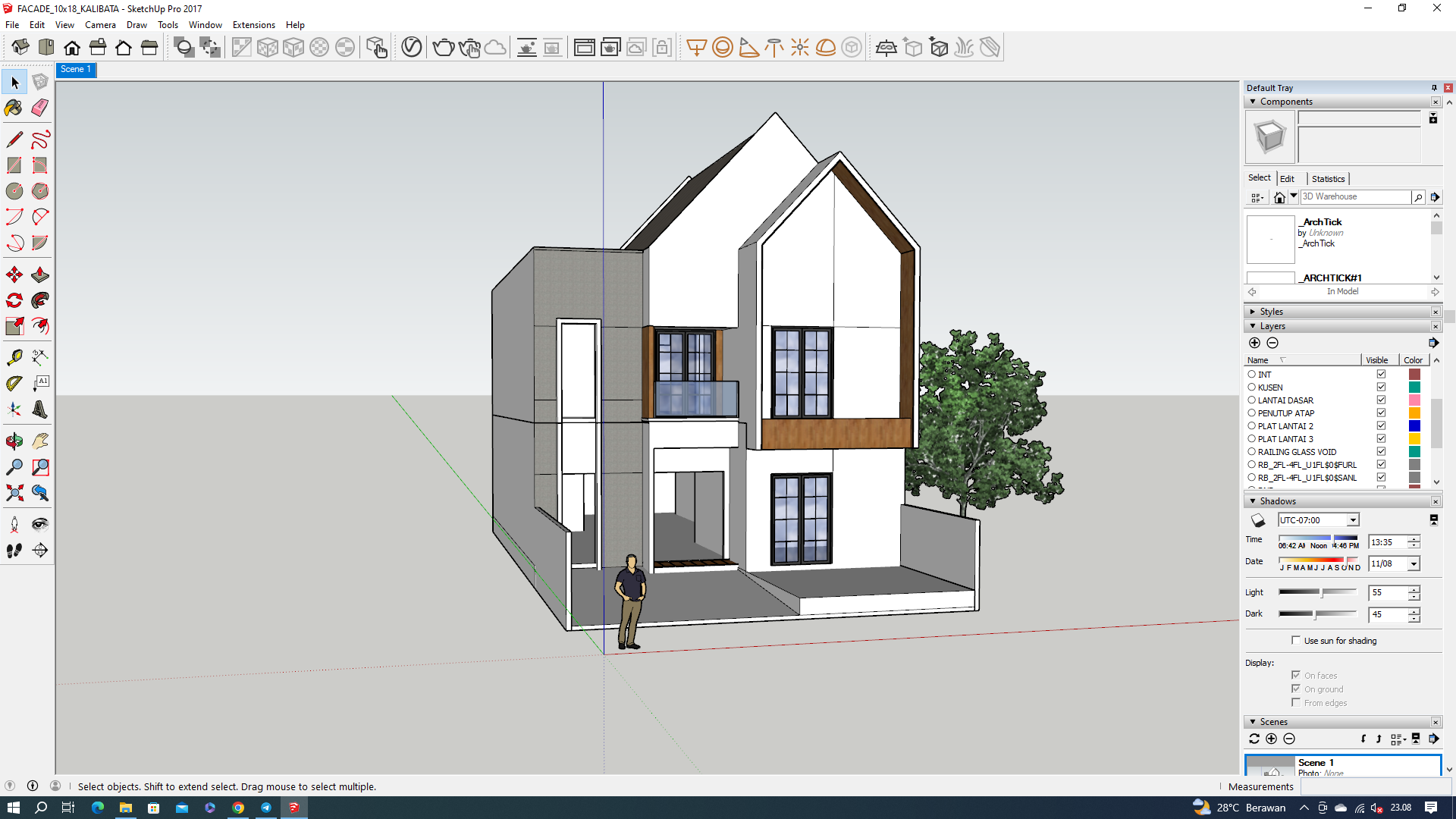This screenshot has height=819, width=1456.
Task: Open the Camera menu
Action: [100, 25]
